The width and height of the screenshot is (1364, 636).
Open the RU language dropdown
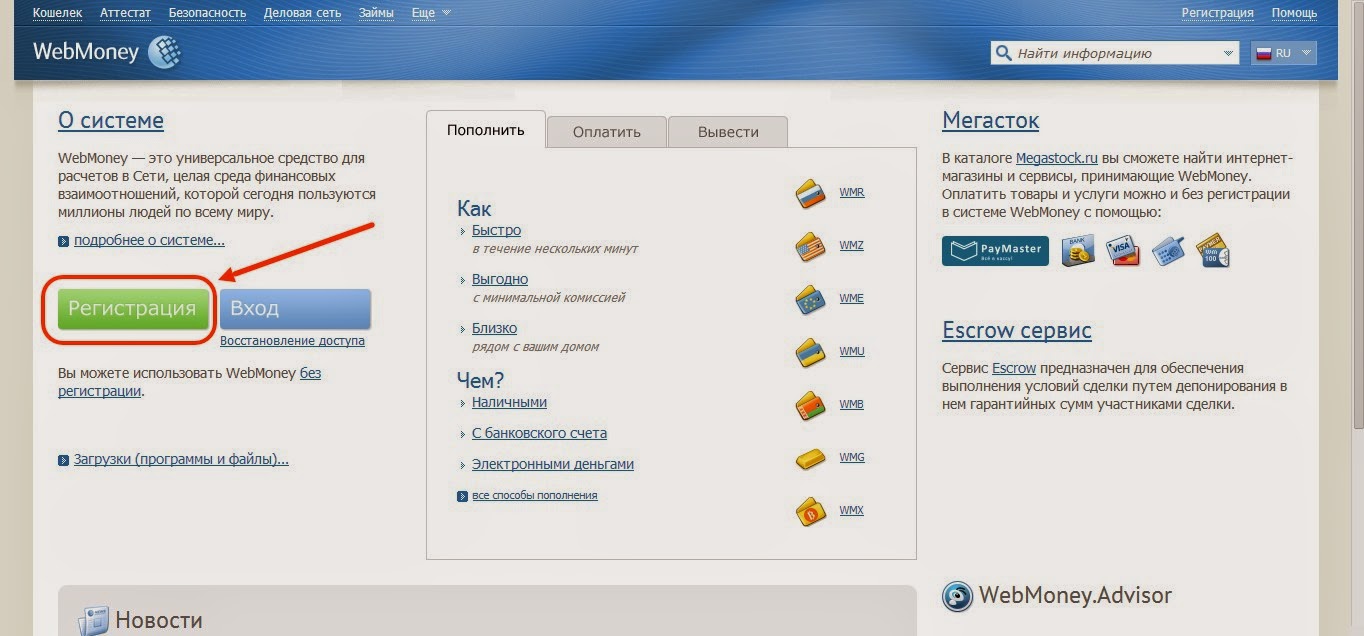tap(1284, 53)
